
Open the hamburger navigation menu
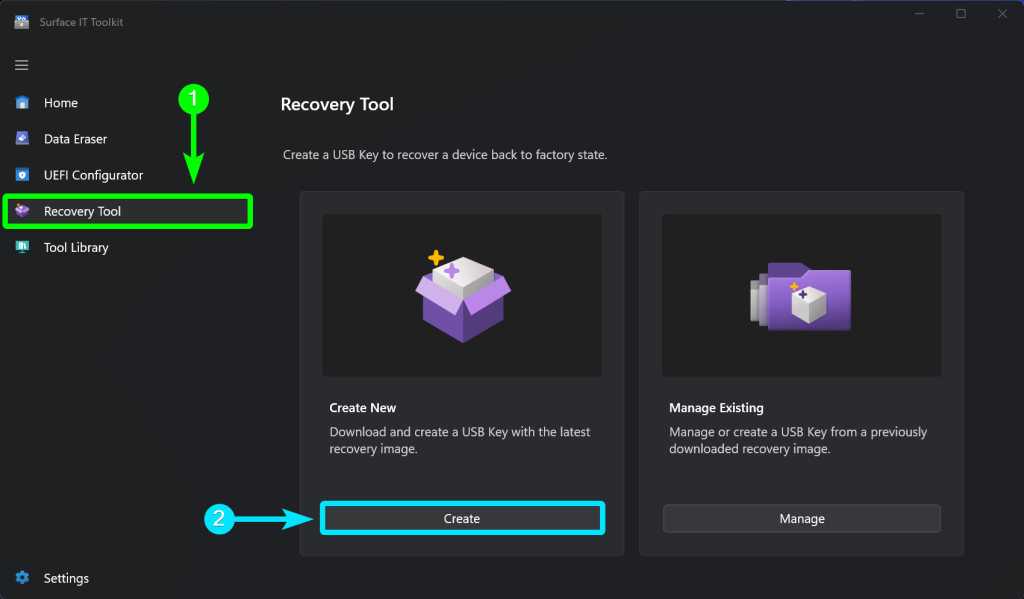coord(22,65)
